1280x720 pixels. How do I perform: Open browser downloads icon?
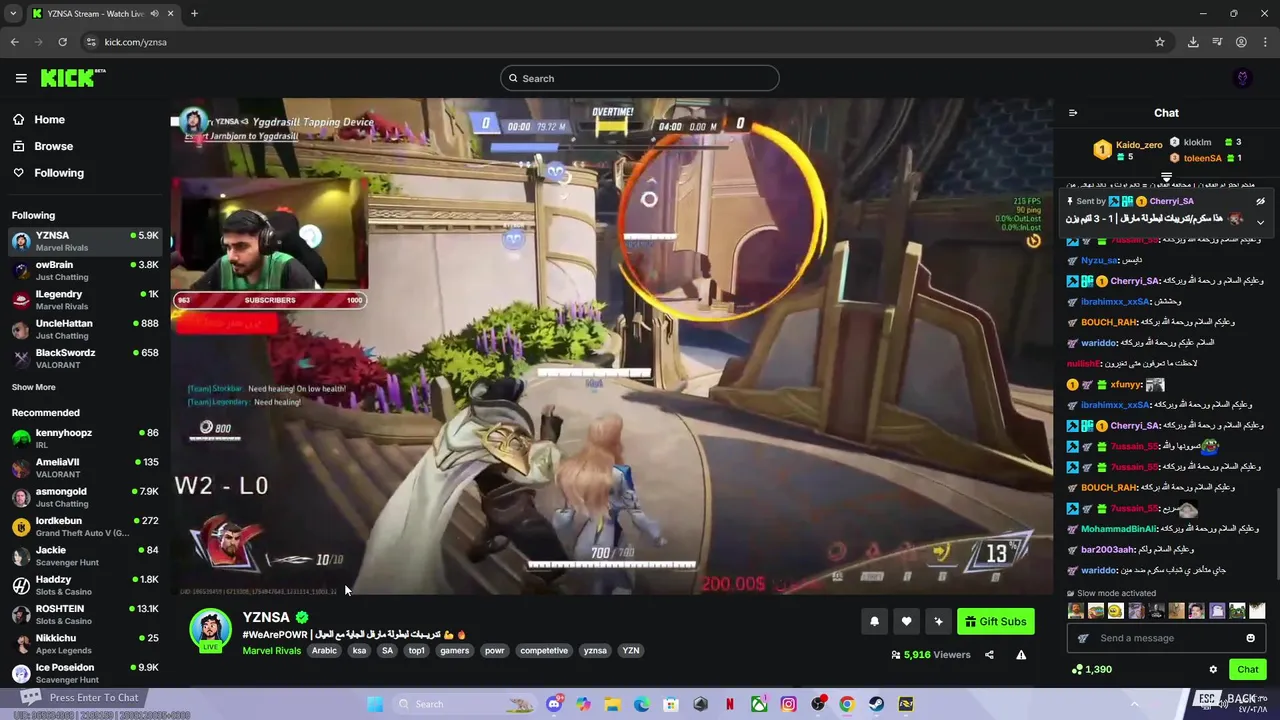(1193, 42)
